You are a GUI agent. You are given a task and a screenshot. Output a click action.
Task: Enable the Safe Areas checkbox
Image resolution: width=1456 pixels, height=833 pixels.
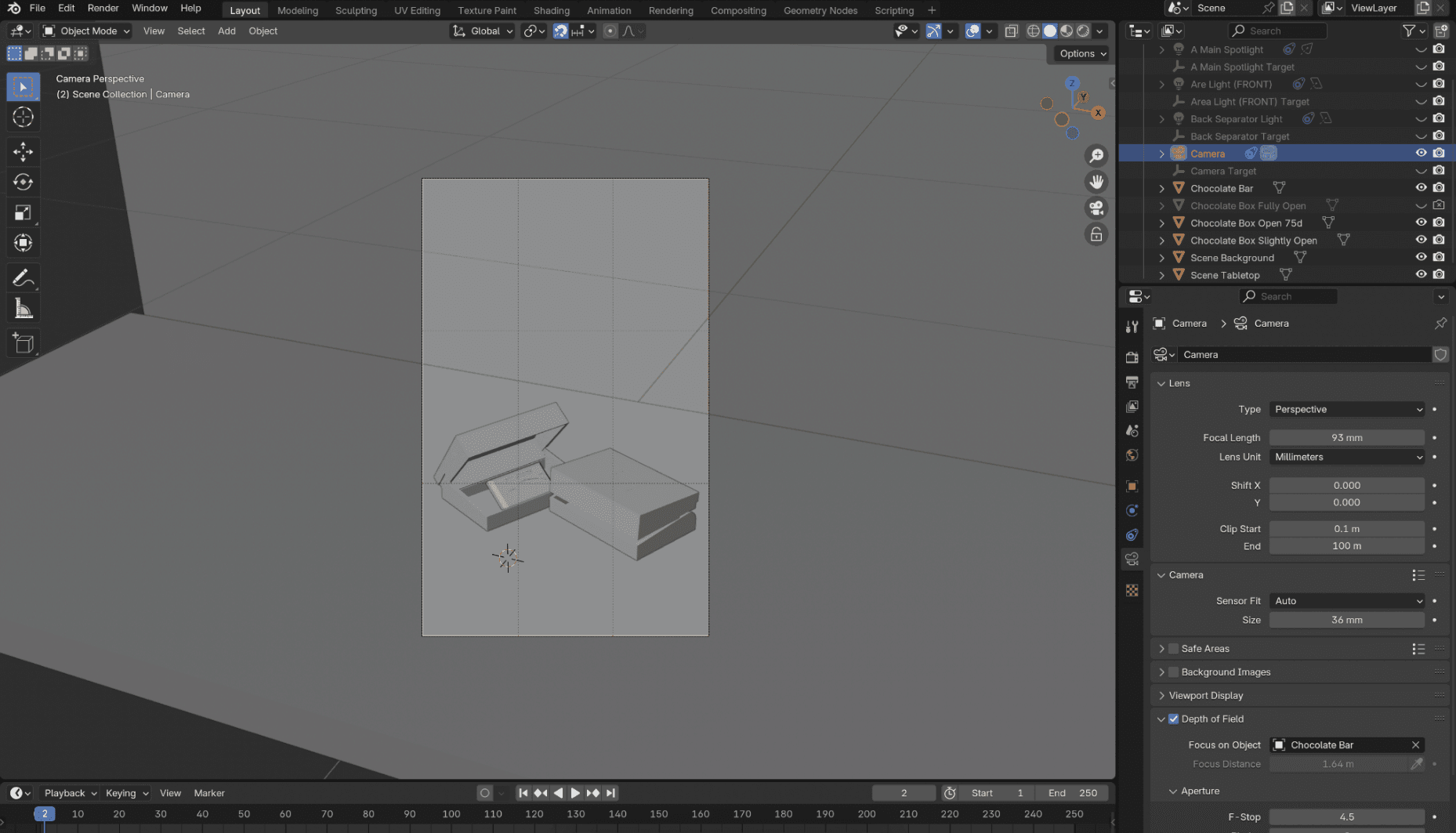pos(1173,648)
